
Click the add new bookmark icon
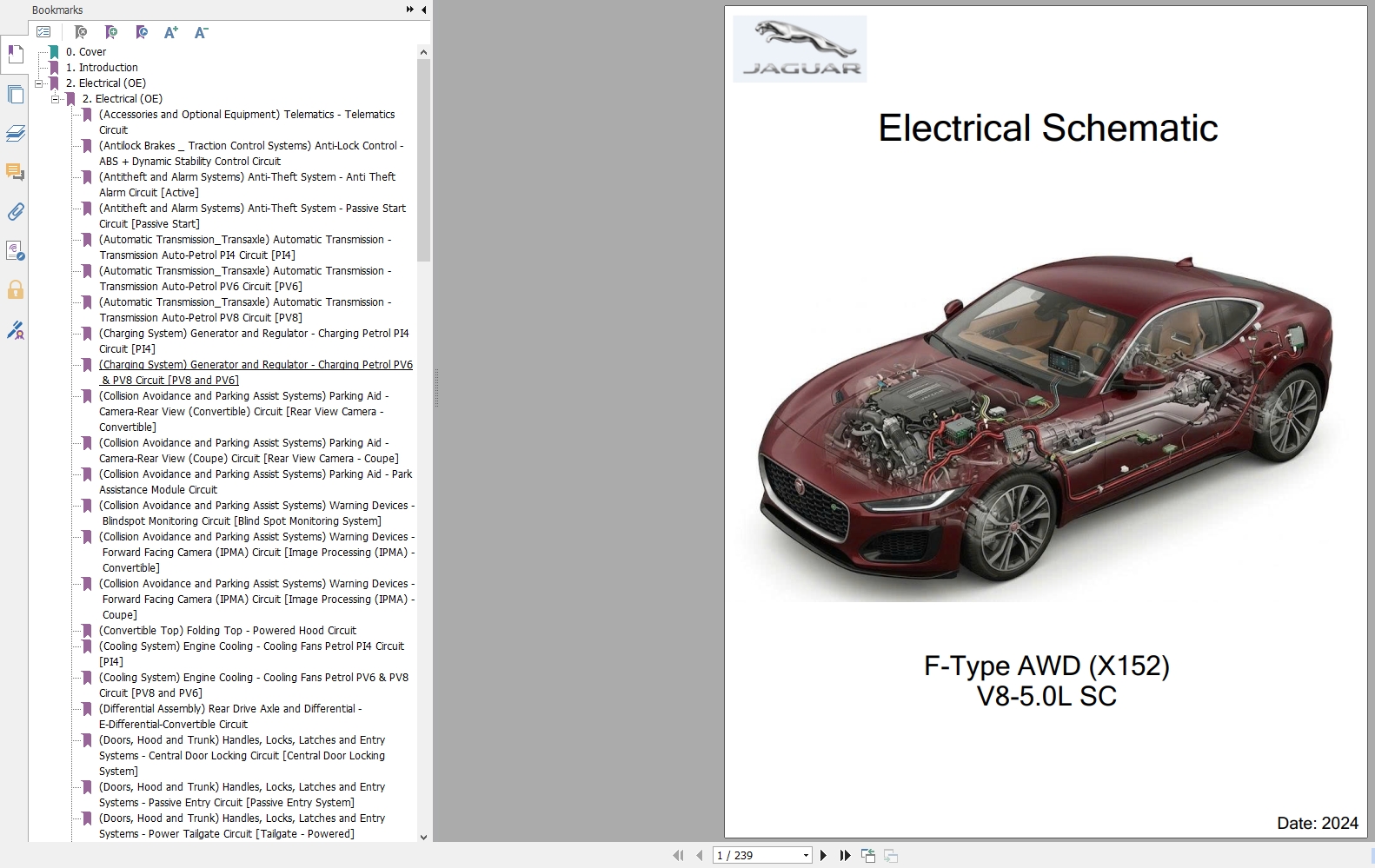[111, 32]
